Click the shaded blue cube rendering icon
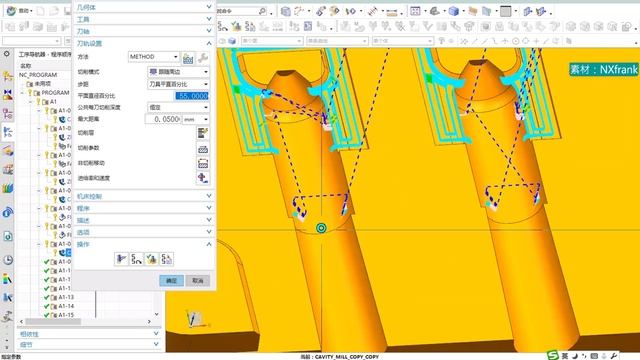This screenshot has width=640, height=360. tap(453, 11)
